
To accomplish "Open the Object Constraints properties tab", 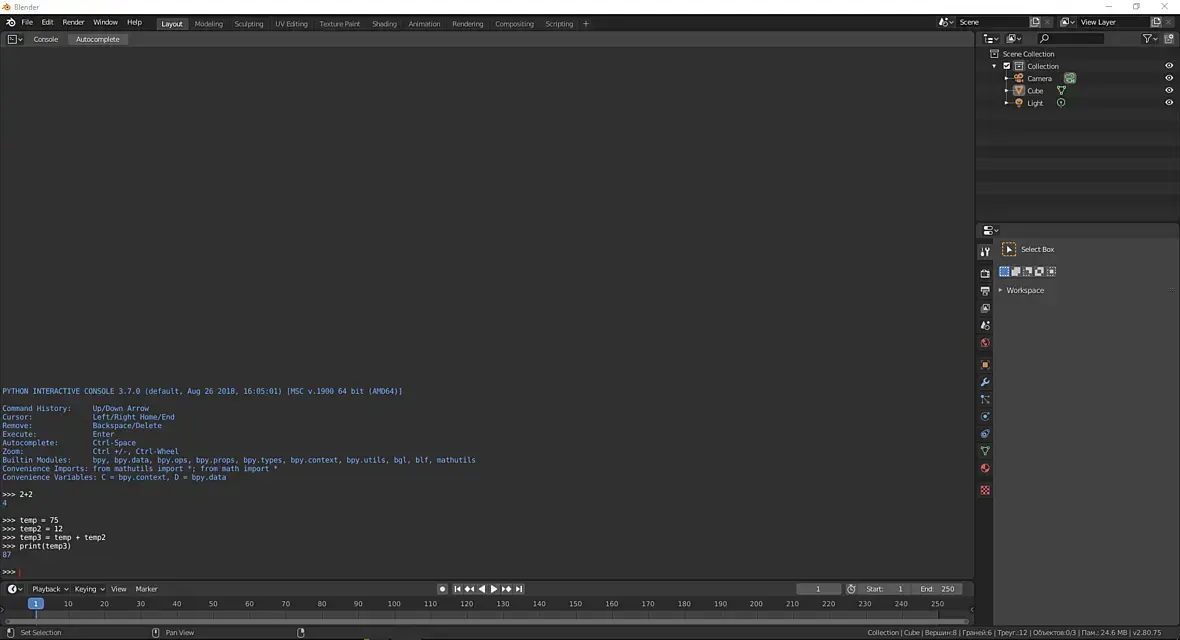I will tap(985, 434).
